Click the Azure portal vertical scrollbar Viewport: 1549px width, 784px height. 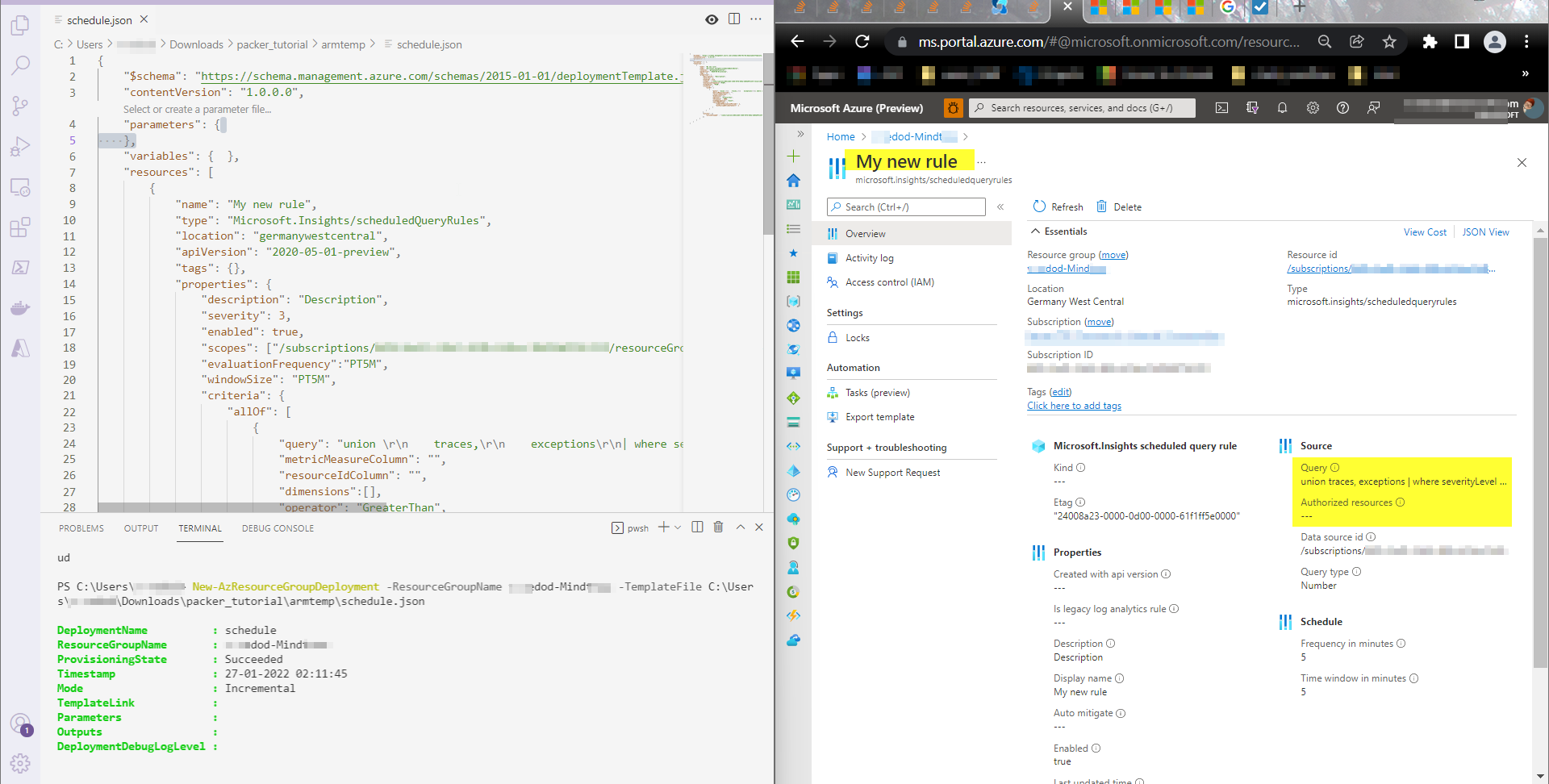tap(1540, 452)
